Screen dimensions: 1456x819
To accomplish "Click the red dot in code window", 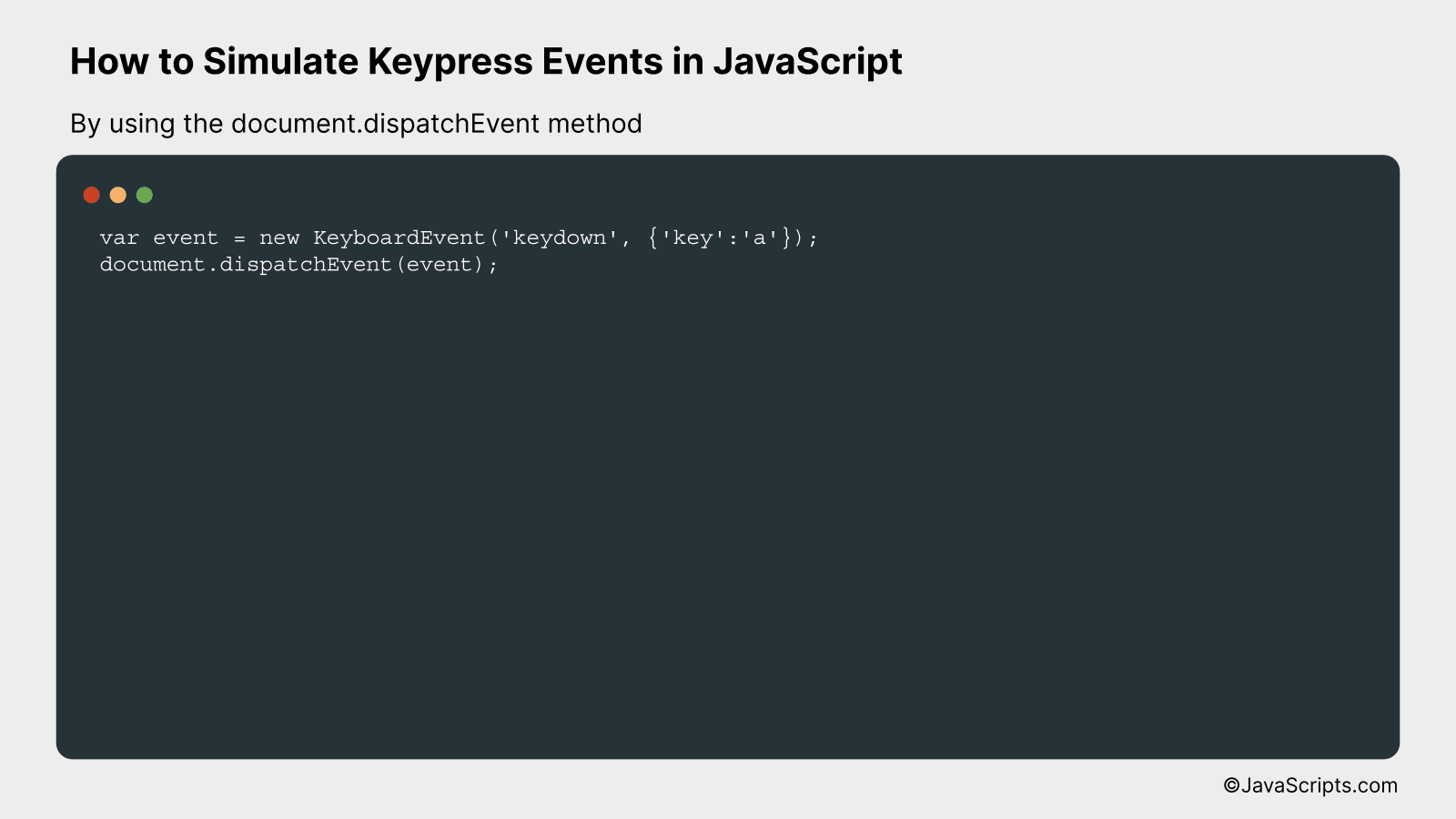I will 91,195.
